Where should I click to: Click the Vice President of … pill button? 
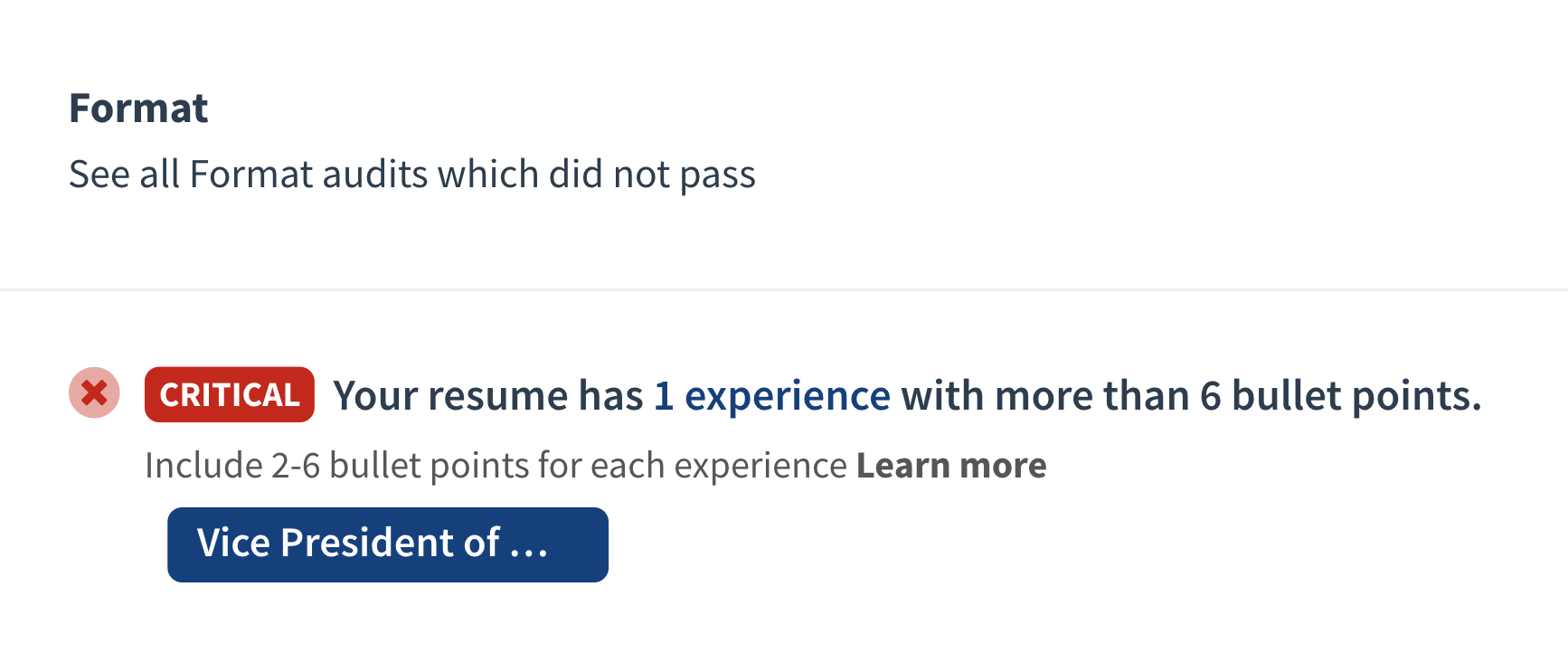coord(387,544)
